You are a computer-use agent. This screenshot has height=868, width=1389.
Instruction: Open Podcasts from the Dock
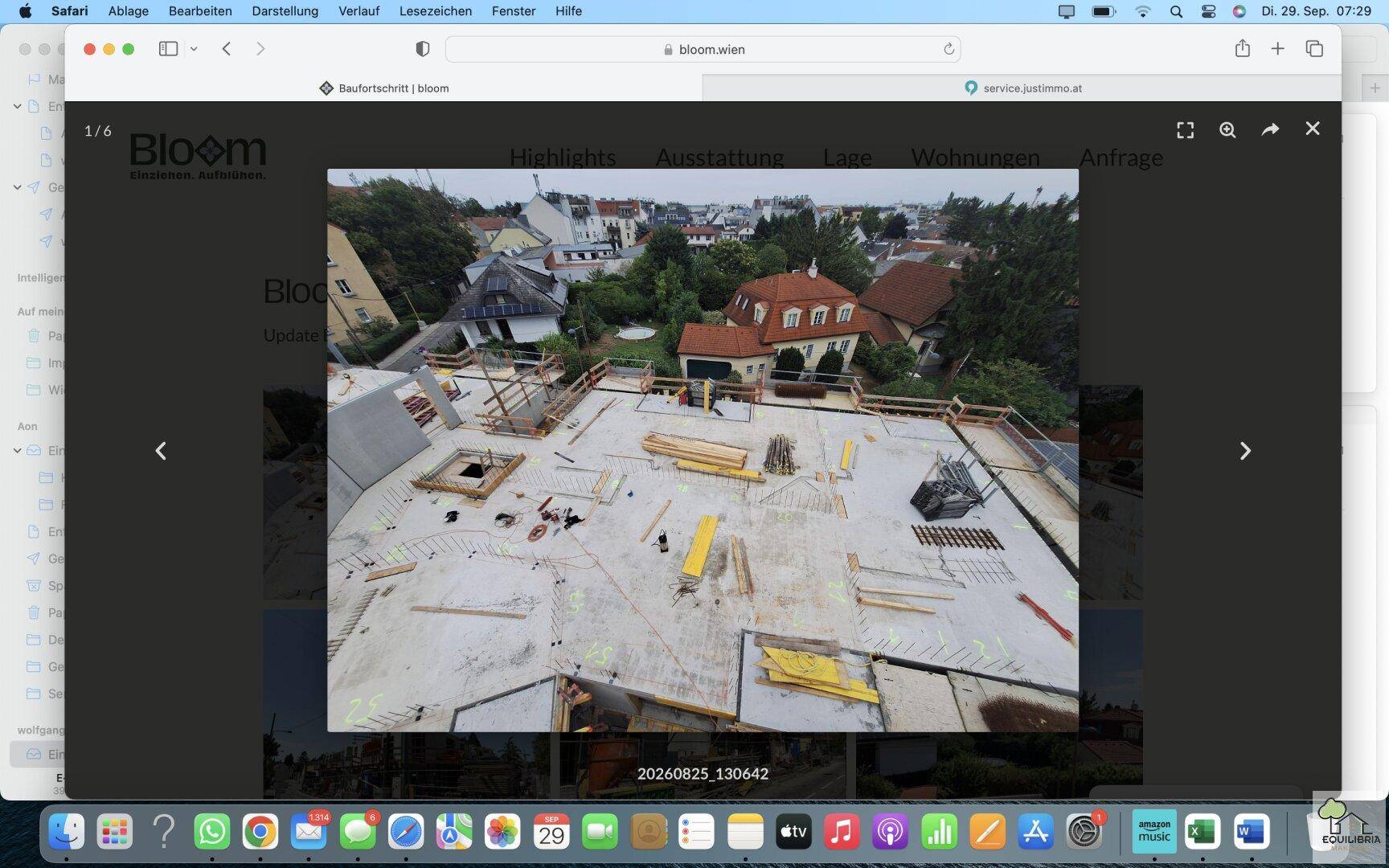[891, 832]
